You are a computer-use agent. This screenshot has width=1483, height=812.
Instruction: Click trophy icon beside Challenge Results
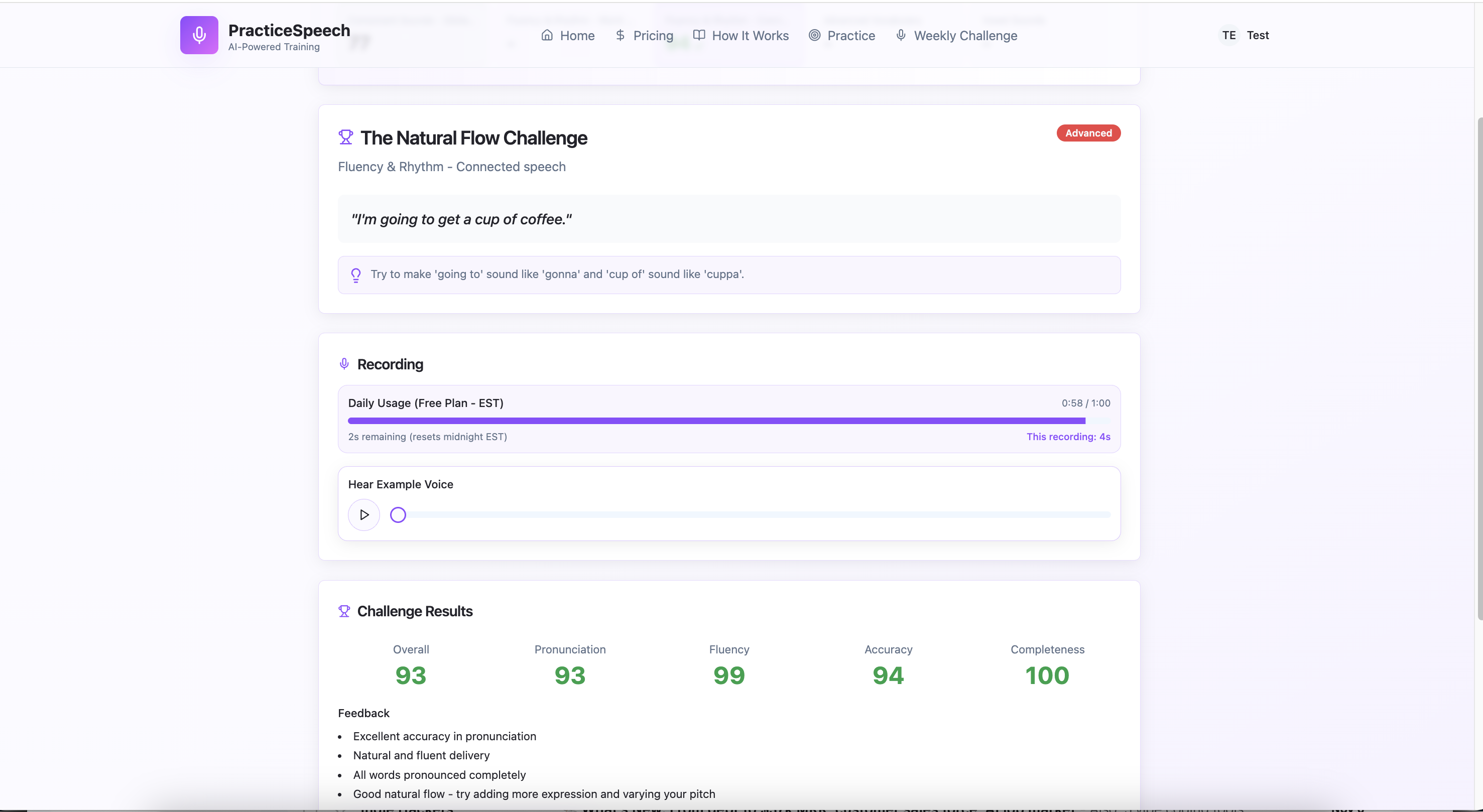344,611
